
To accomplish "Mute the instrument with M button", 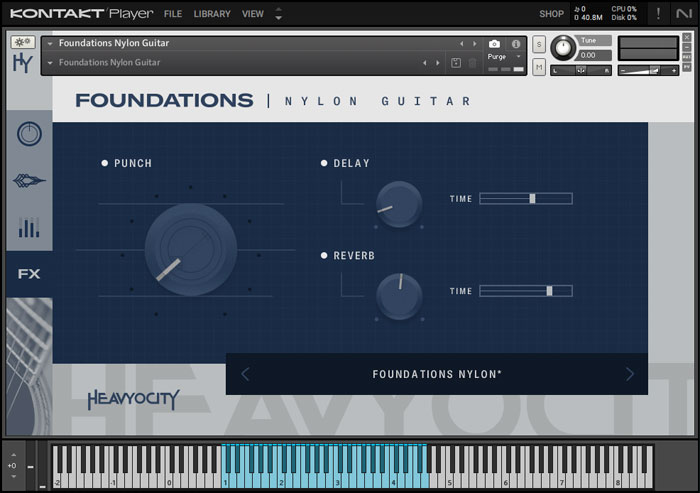I will tap(539, 67).
